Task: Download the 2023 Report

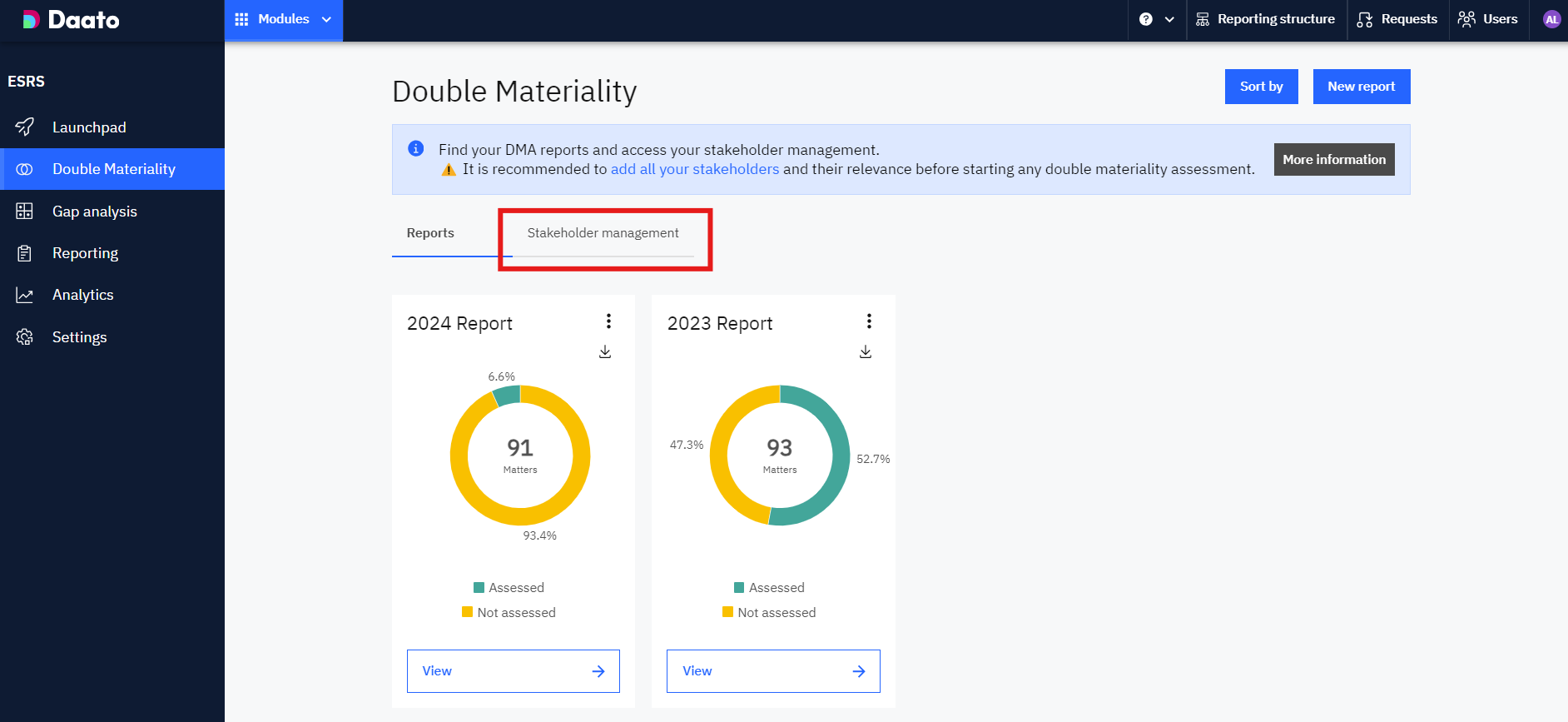Action: (x=866, y=352)
